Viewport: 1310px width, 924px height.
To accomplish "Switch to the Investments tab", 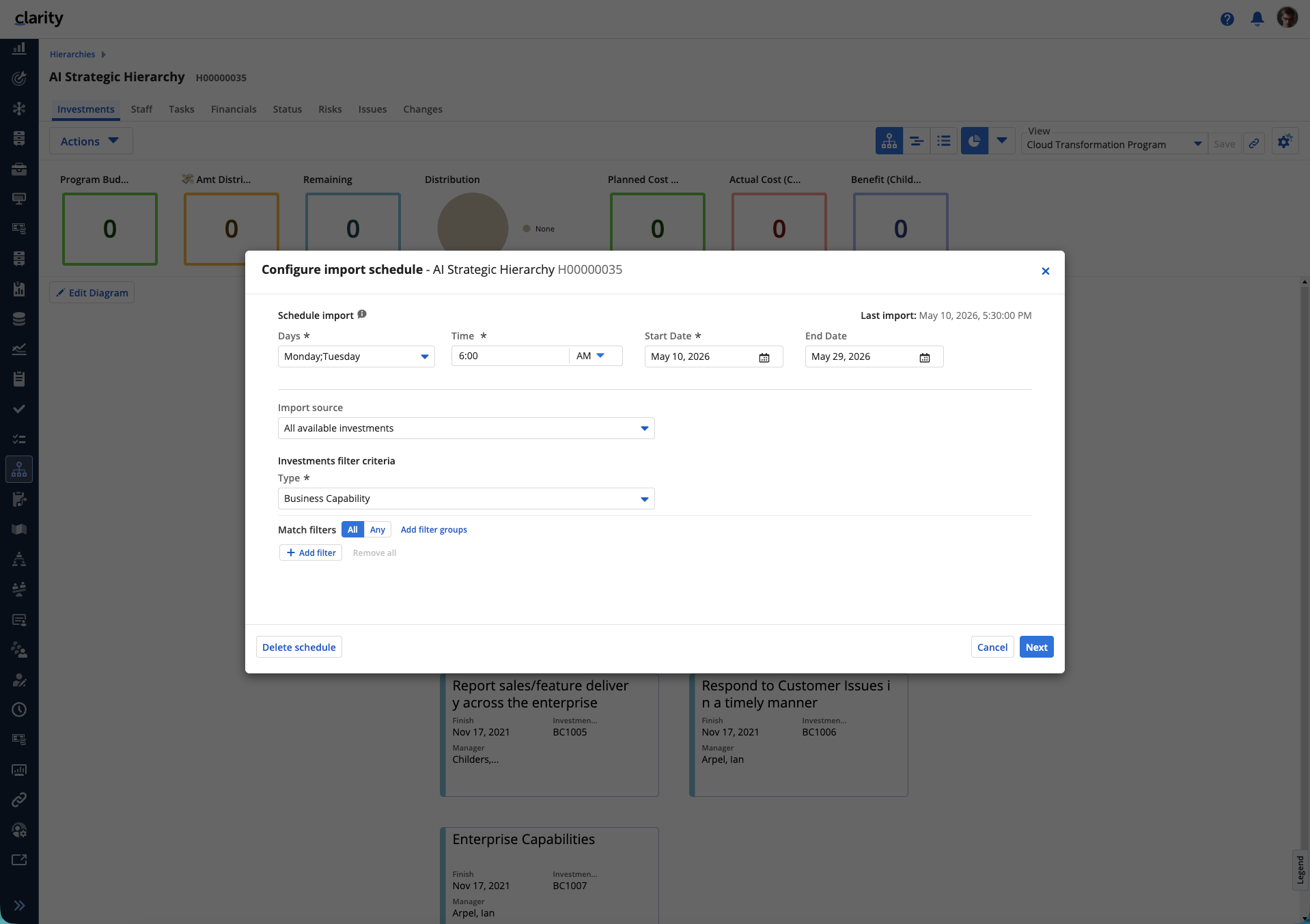I will click(x=85, y=109).
